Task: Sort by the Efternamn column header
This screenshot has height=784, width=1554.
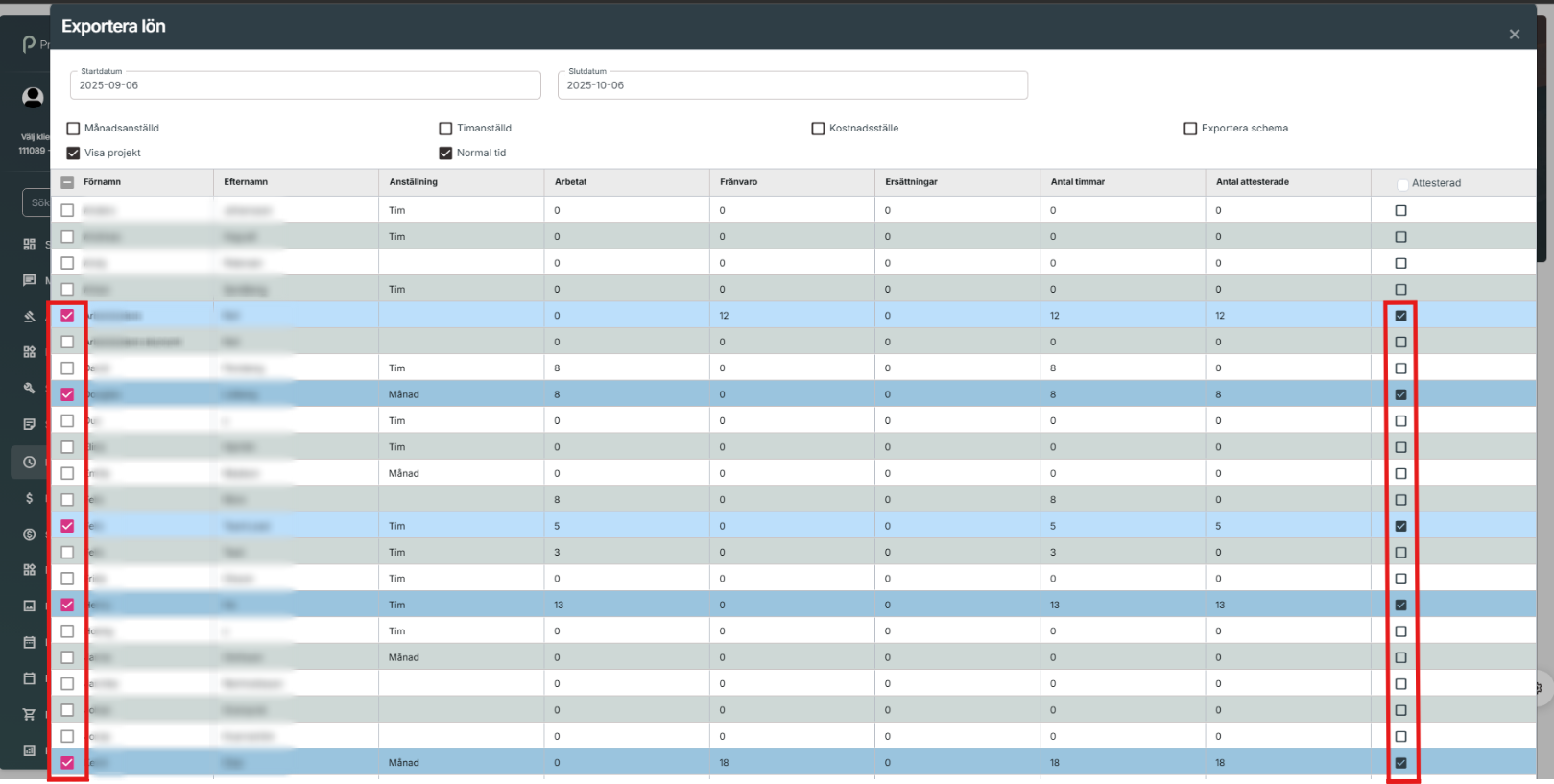Action: [246, 182]
